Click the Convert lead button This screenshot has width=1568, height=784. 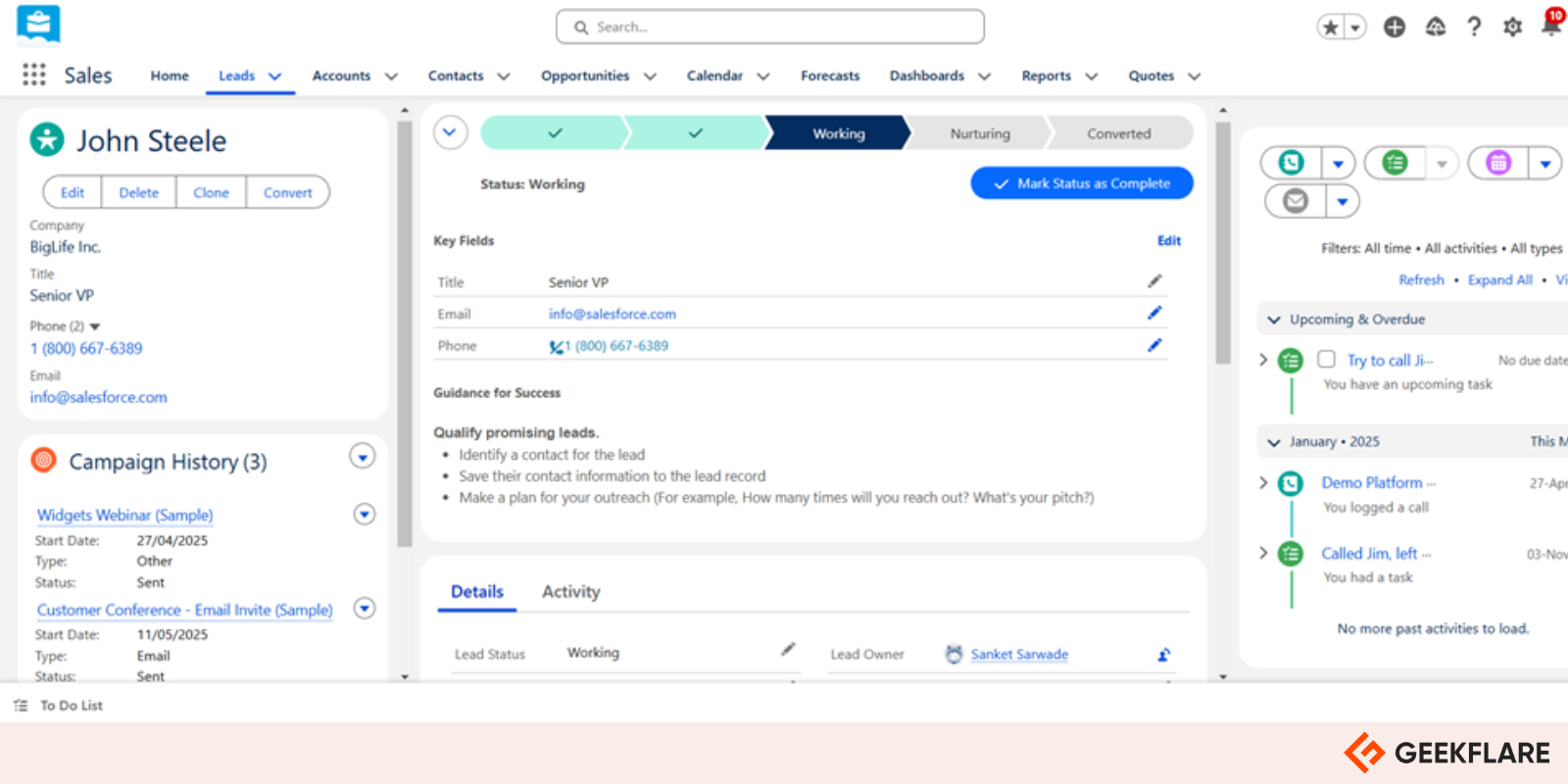click(x=288, y=192)
